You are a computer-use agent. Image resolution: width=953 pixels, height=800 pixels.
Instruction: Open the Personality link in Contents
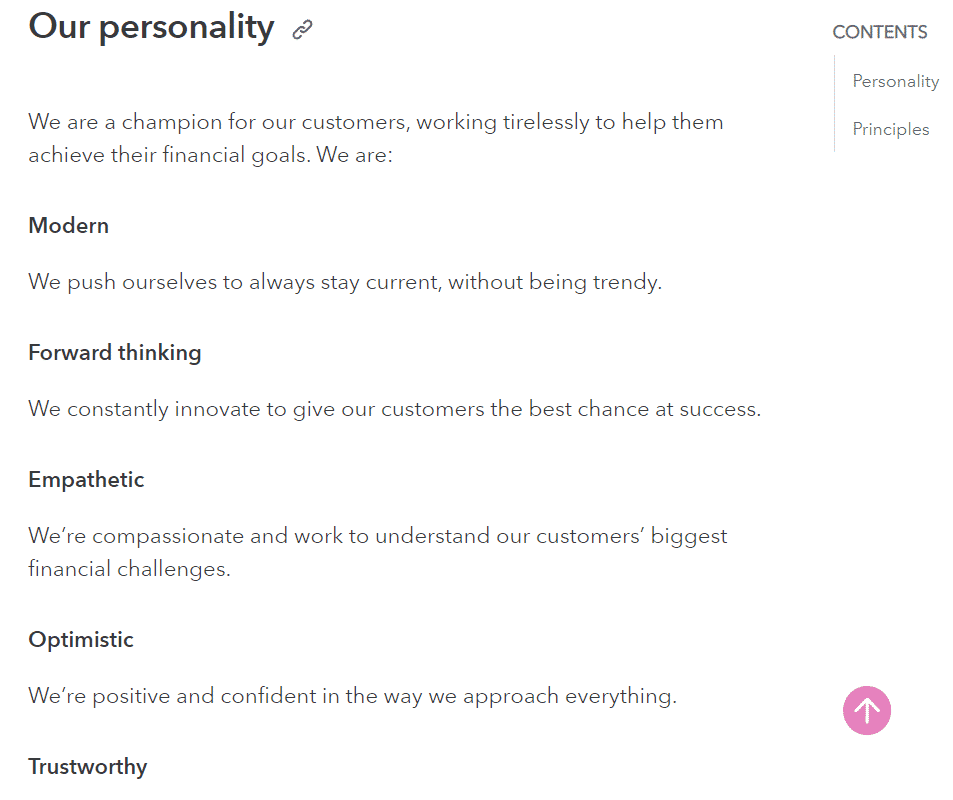click(895, 81)
